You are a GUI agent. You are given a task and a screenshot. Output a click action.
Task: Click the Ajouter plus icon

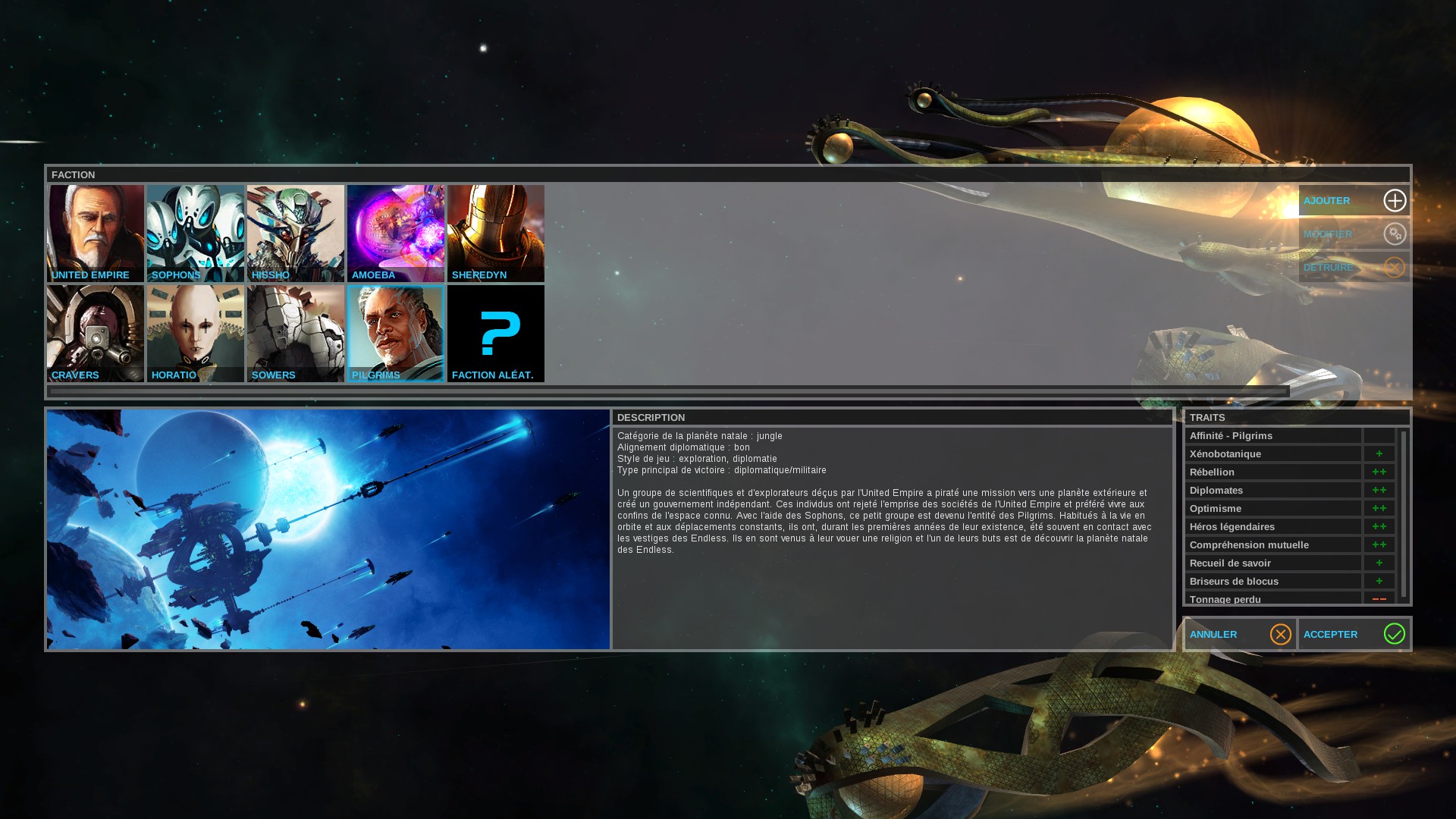[1394, 200]
